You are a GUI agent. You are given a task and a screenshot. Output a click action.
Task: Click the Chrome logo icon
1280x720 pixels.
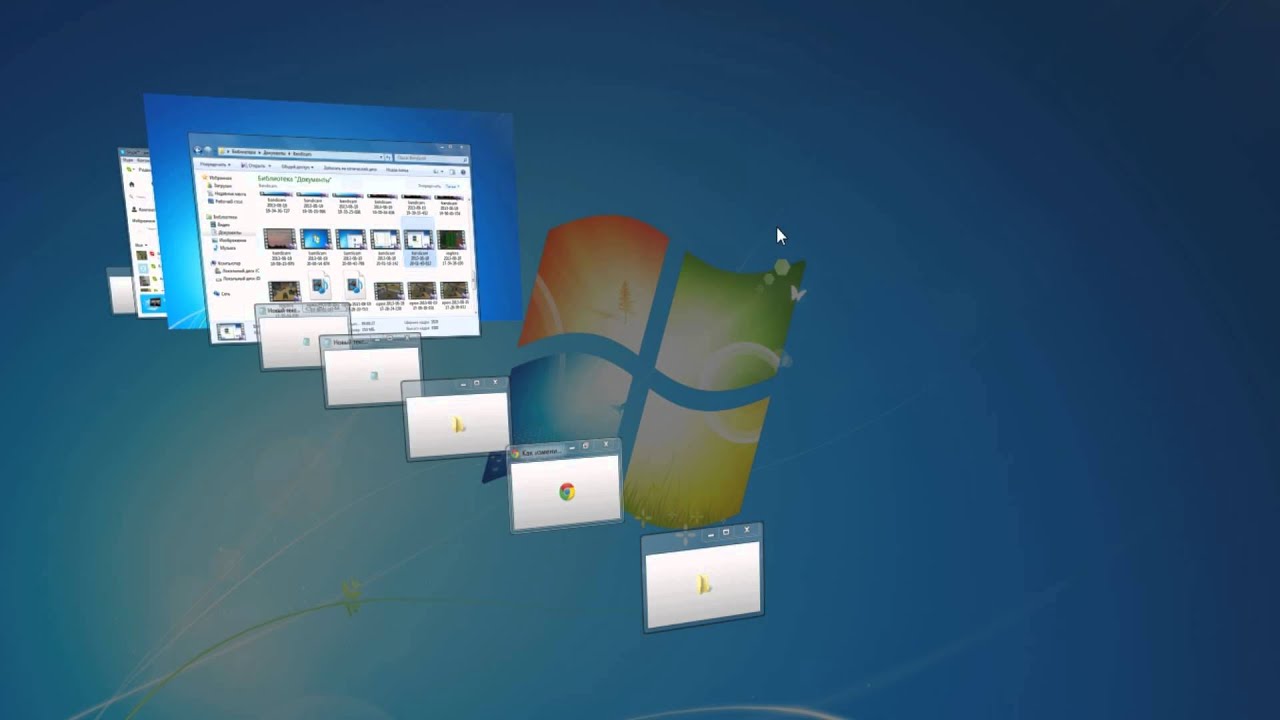(567, 491)
